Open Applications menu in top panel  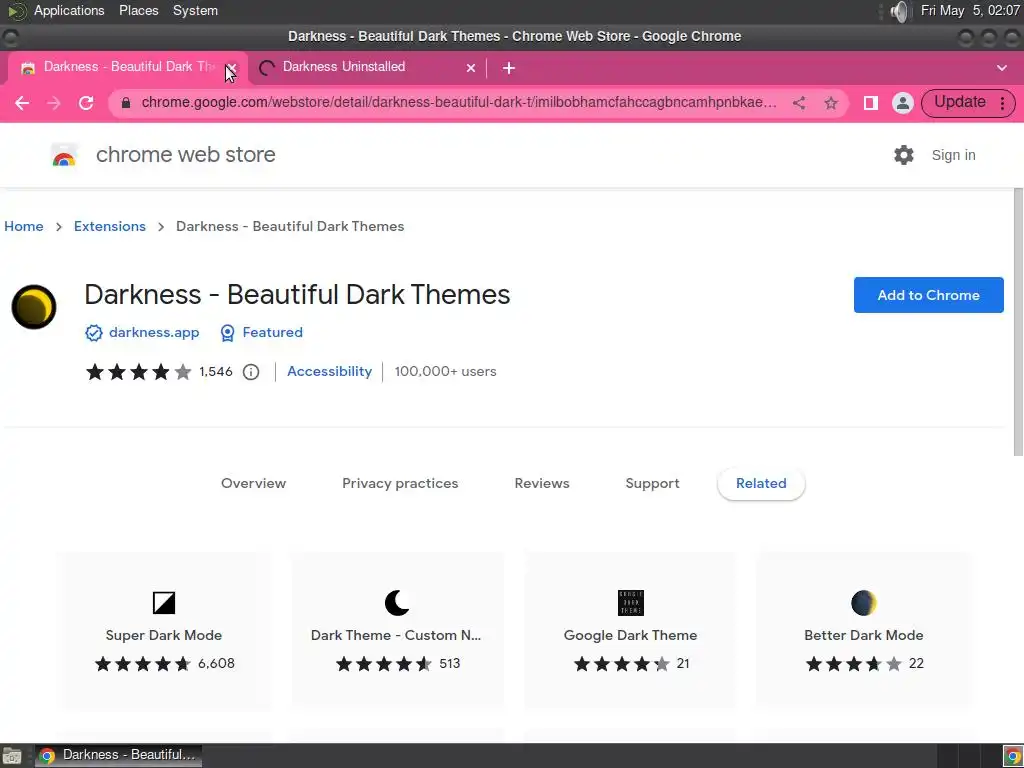pyautogui.click(x=69, y=10)
